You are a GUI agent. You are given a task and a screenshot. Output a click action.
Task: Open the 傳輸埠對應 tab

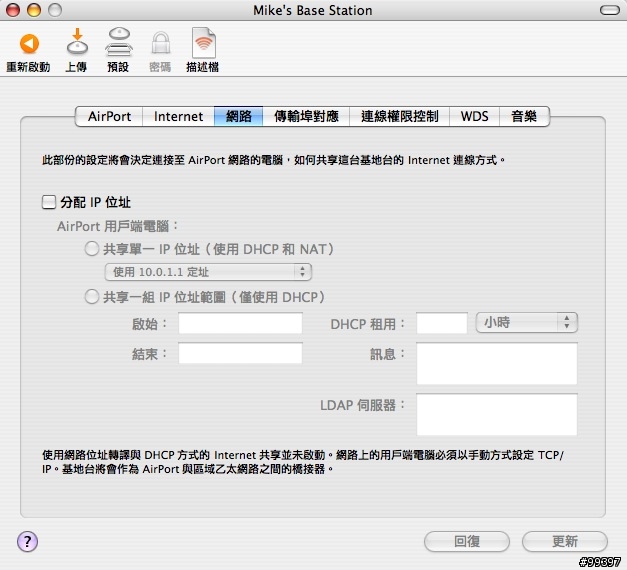pos(306,116)
